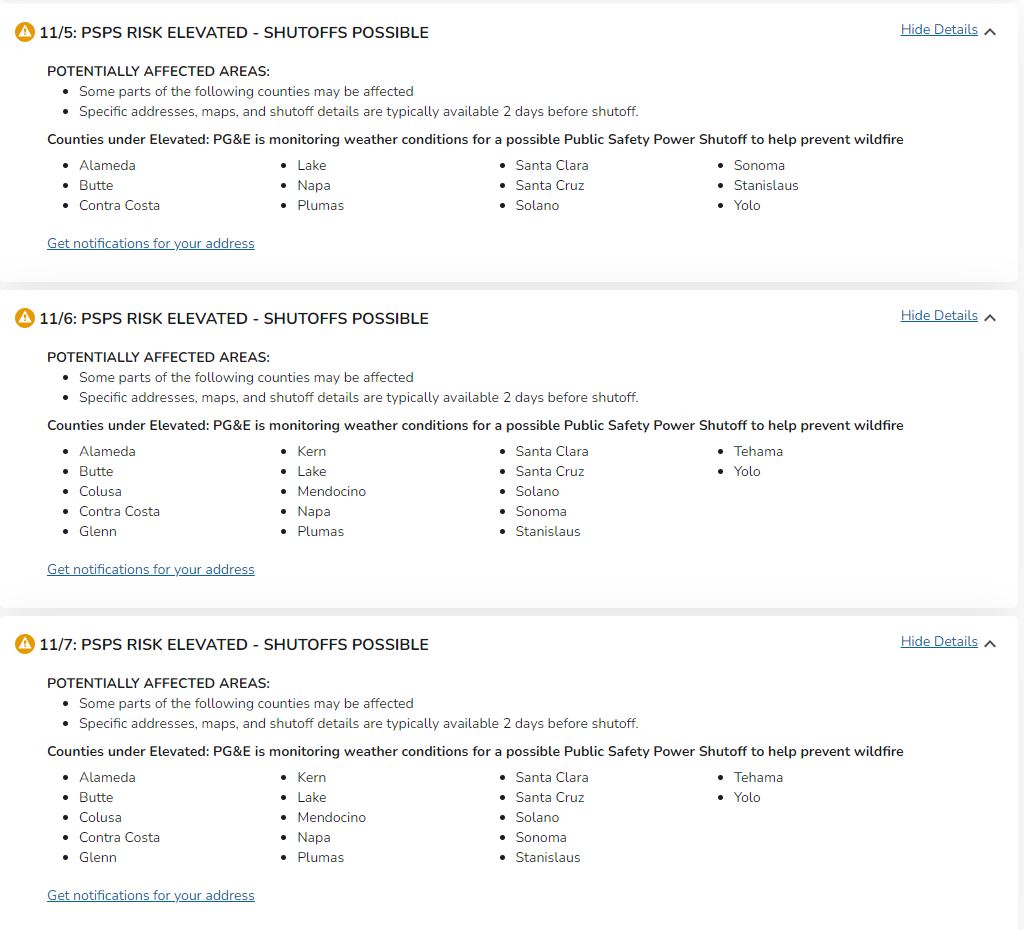Click 'Counties under Elevated' line in 11/6 section
Viewport: 1024px width, 930px height.
pos(475,426)
